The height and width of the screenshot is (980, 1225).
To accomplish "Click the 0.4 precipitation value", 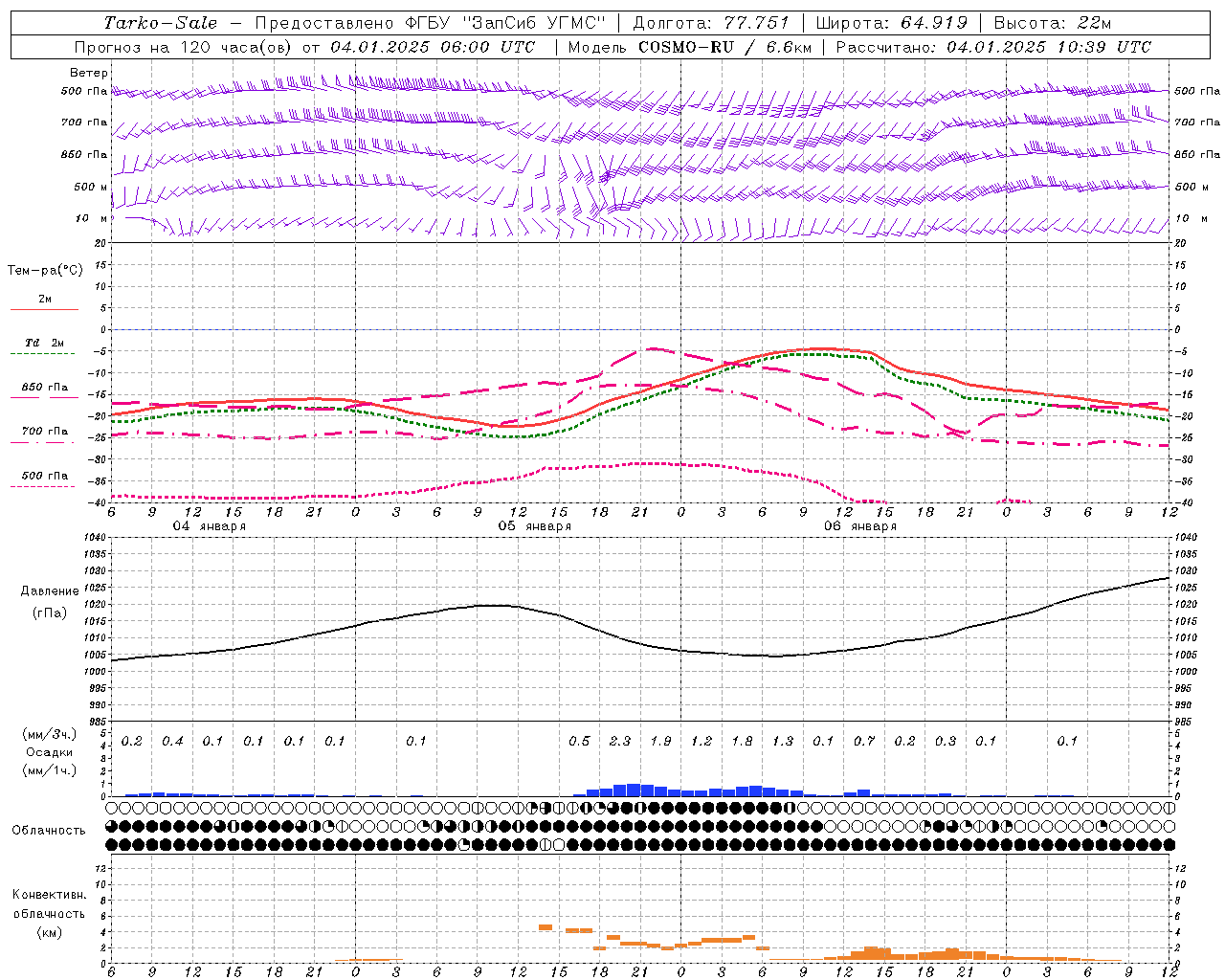I will coord(173,741).
